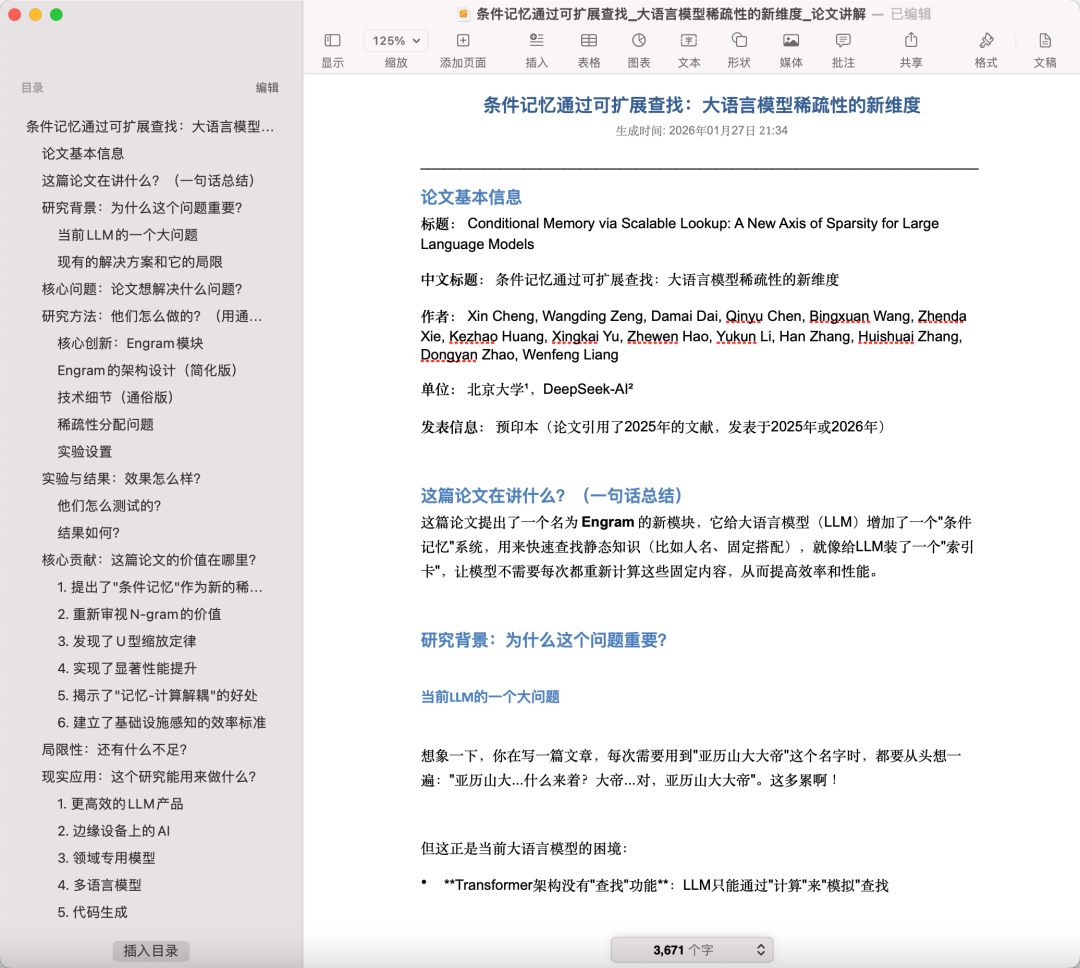Click 编辑 to edit the table of contents

click(x=271, y=88)
